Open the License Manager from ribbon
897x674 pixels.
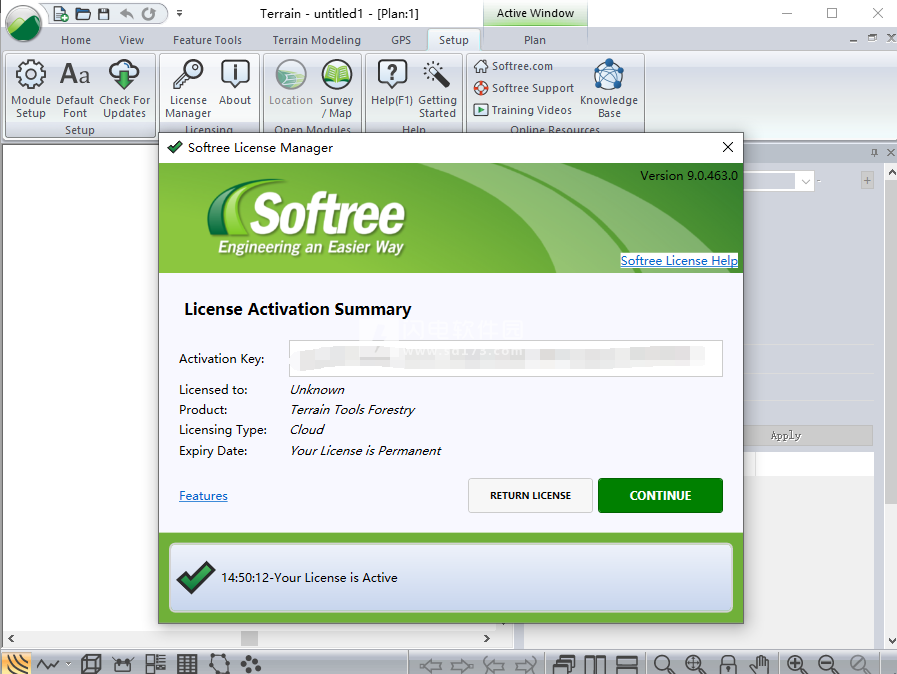tap(188, 89)
